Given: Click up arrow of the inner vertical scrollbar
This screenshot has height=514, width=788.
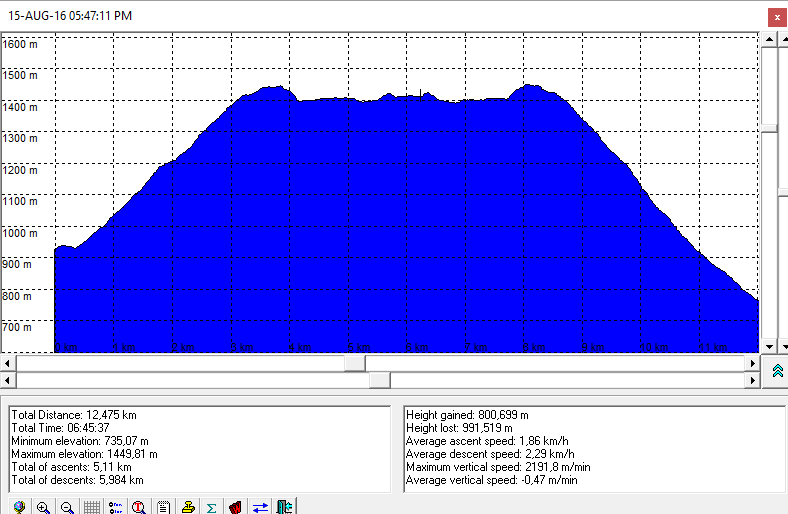Looking at the screenshot, I should coord(768,39).
